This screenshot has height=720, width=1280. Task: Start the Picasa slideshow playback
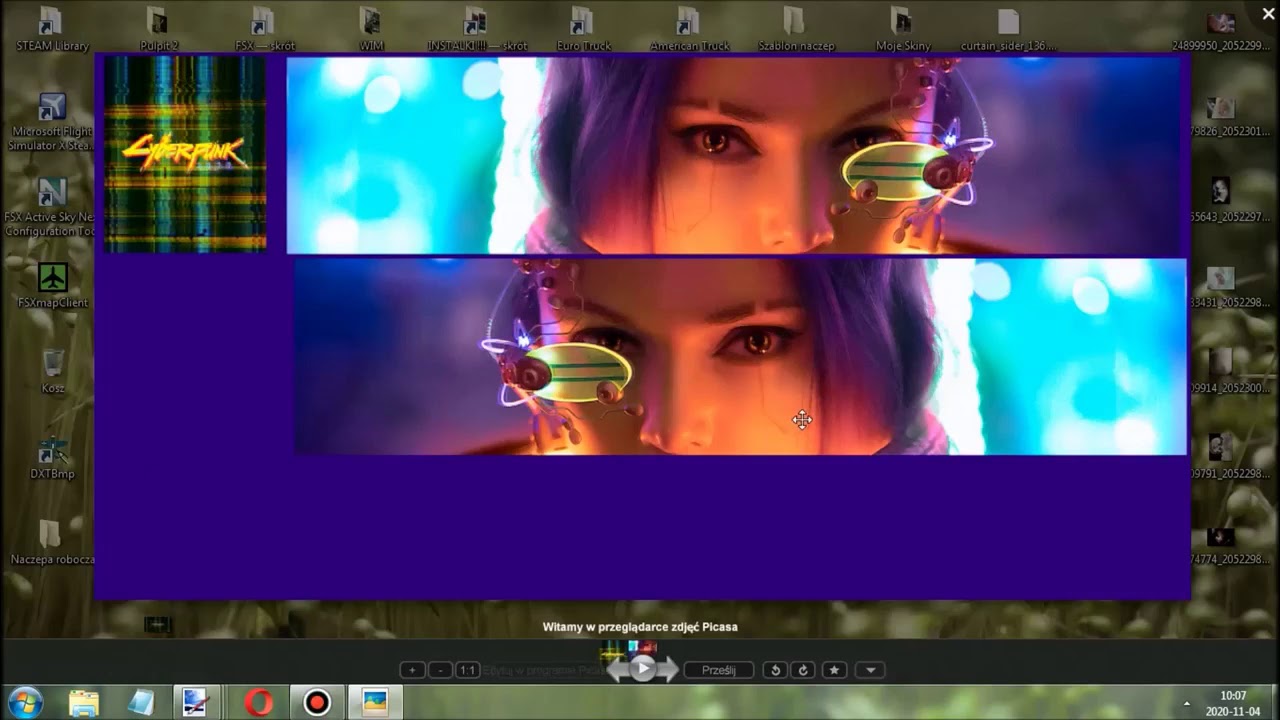click(643, 668)
